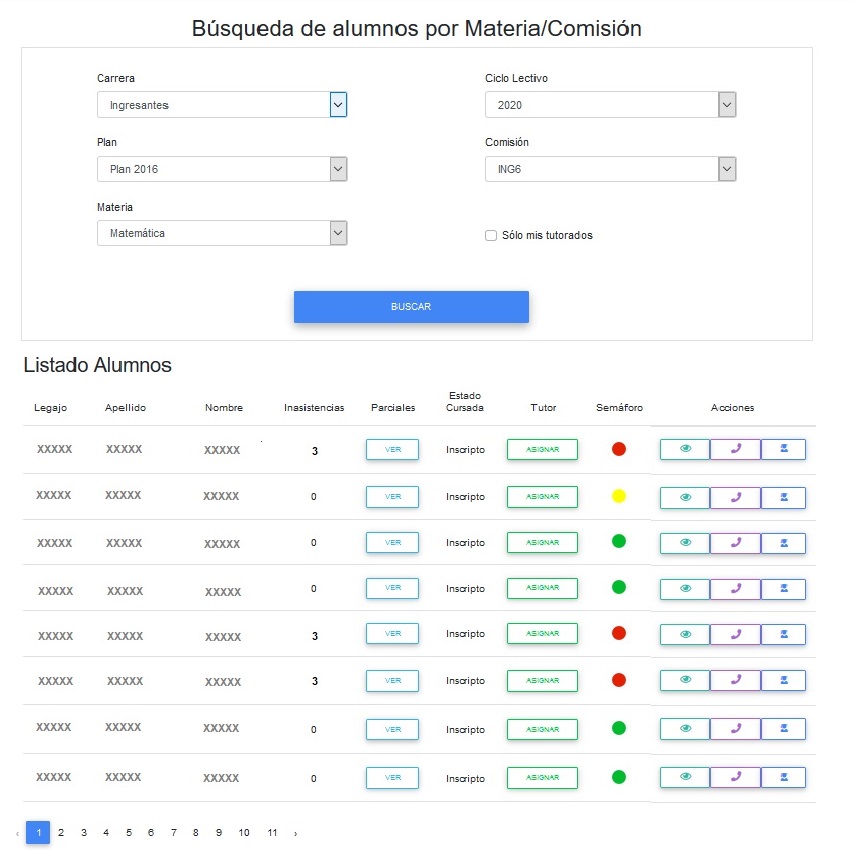Click the purple phone icon in the first row

coord(735,449)
